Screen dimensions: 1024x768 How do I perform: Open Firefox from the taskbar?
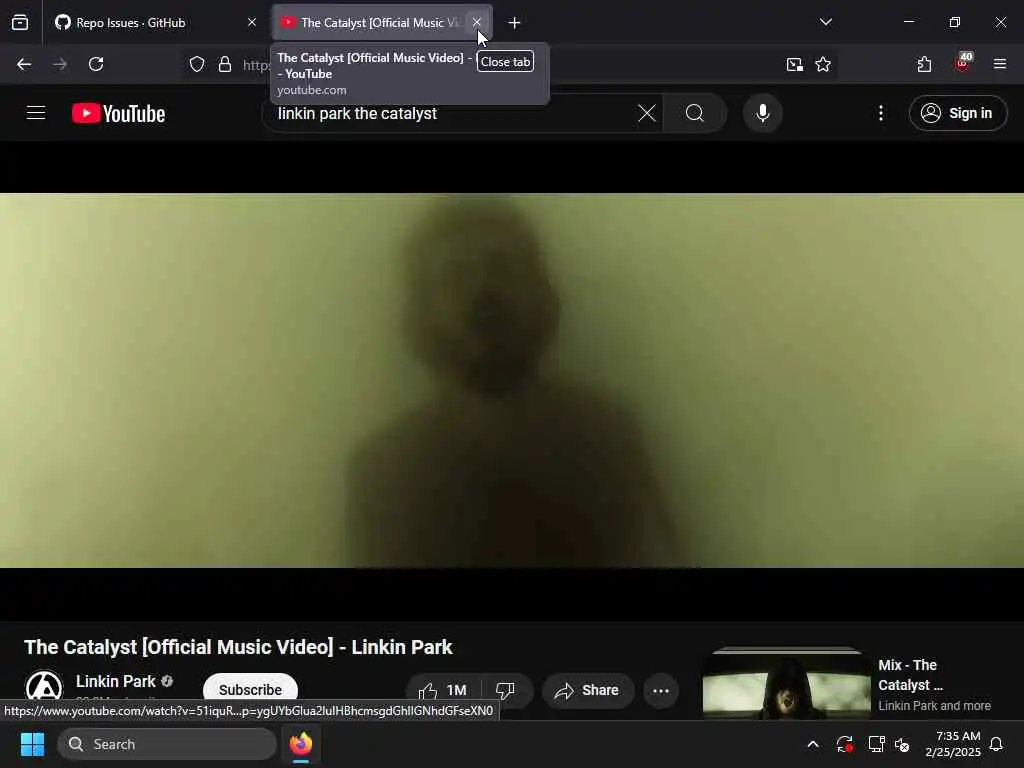(x=301, y=744)
